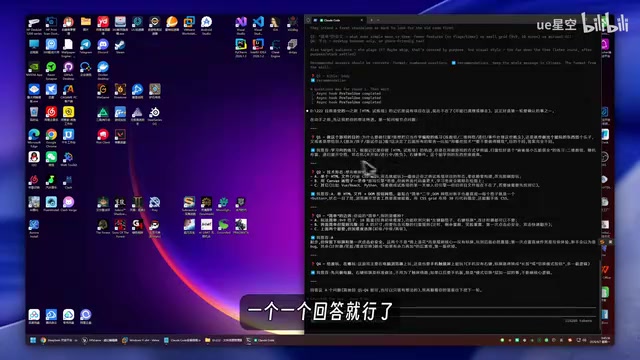
Task: Open the SteelSeries GG desktop shortcut
Action: (155, 115)
